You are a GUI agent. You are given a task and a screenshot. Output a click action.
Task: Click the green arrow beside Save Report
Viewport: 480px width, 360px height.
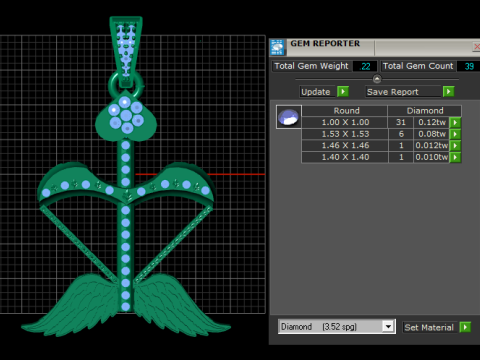pyautogui.click(x=448, y=91)
